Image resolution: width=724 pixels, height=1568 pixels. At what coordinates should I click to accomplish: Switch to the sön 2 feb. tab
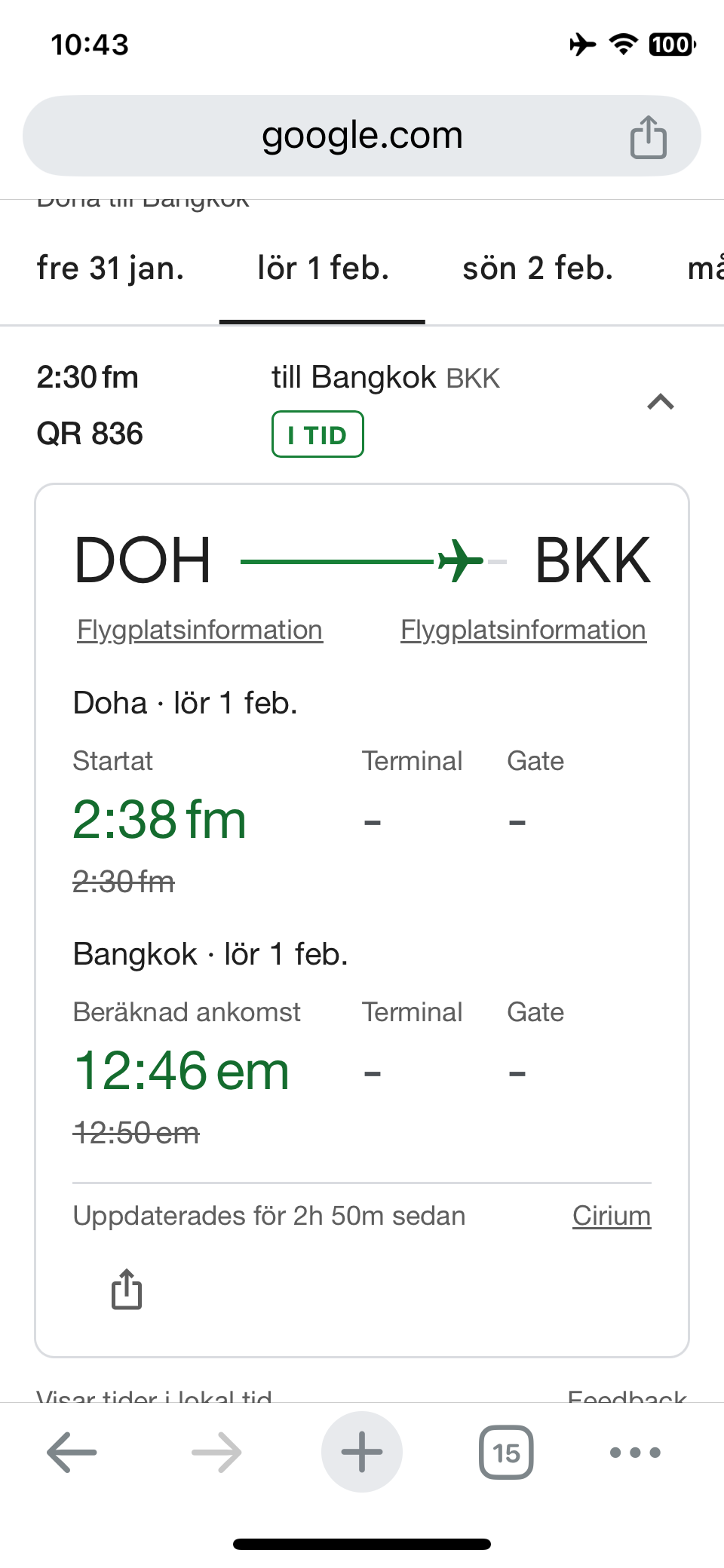coord(538,268)
